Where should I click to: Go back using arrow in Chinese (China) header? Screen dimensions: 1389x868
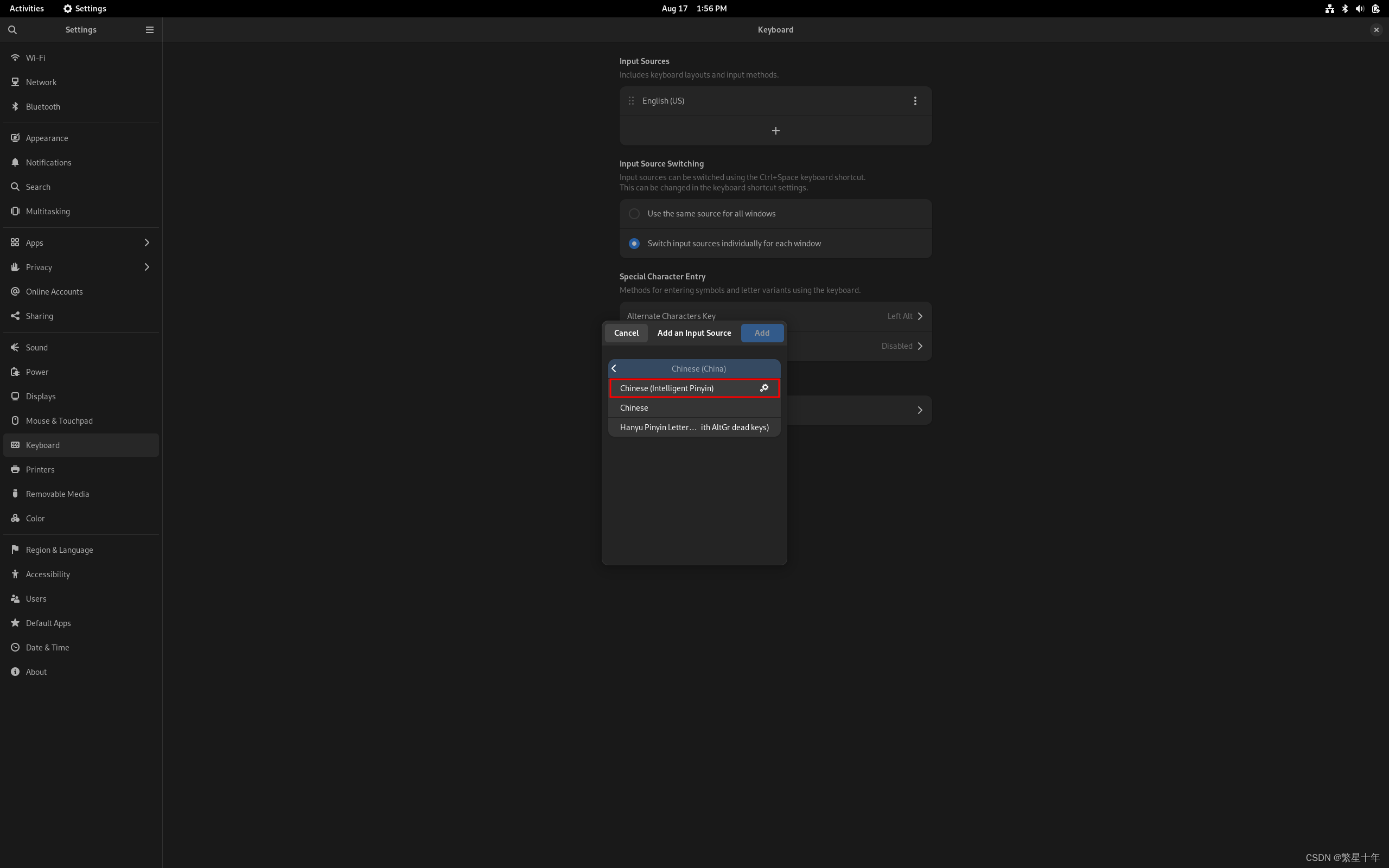click(614, 368)
